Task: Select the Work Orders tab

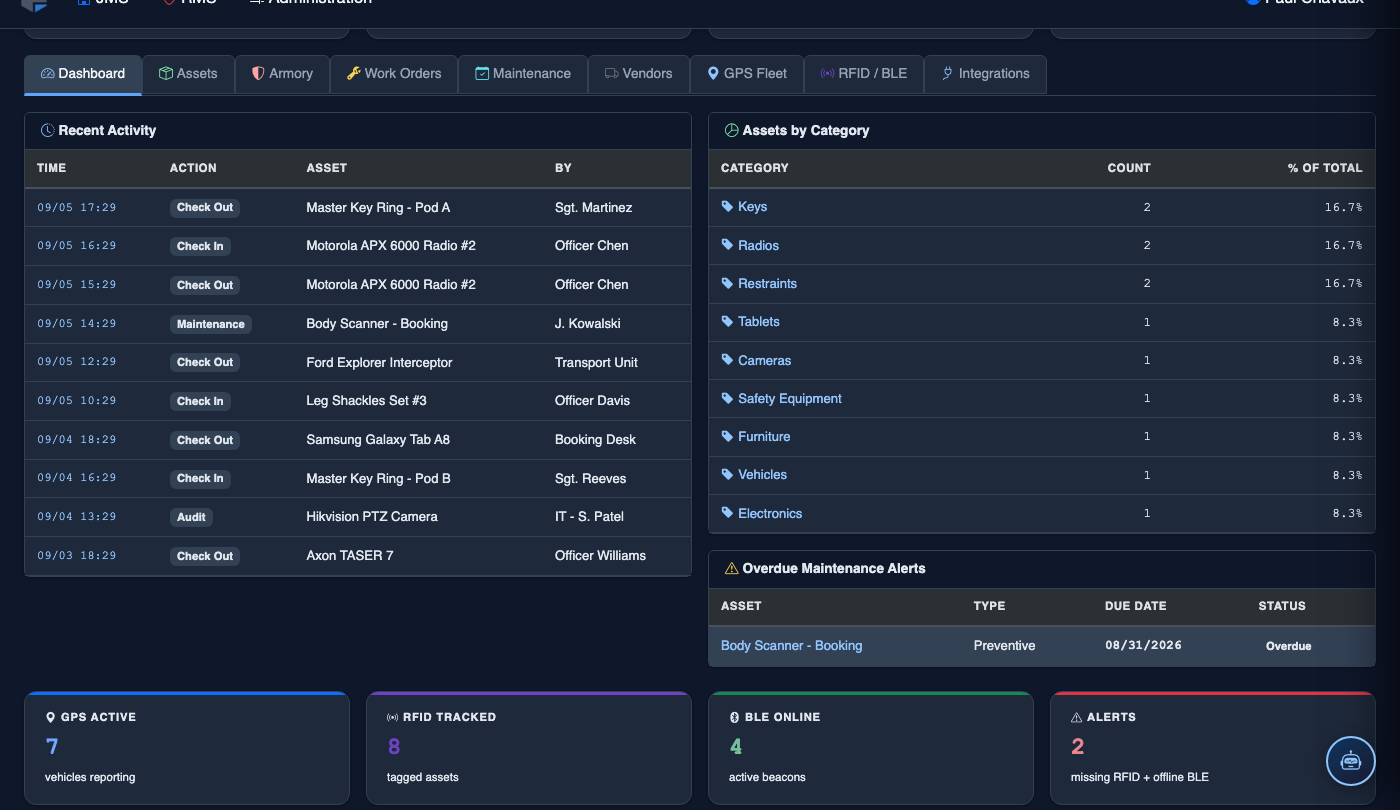Action: [394, 74]
